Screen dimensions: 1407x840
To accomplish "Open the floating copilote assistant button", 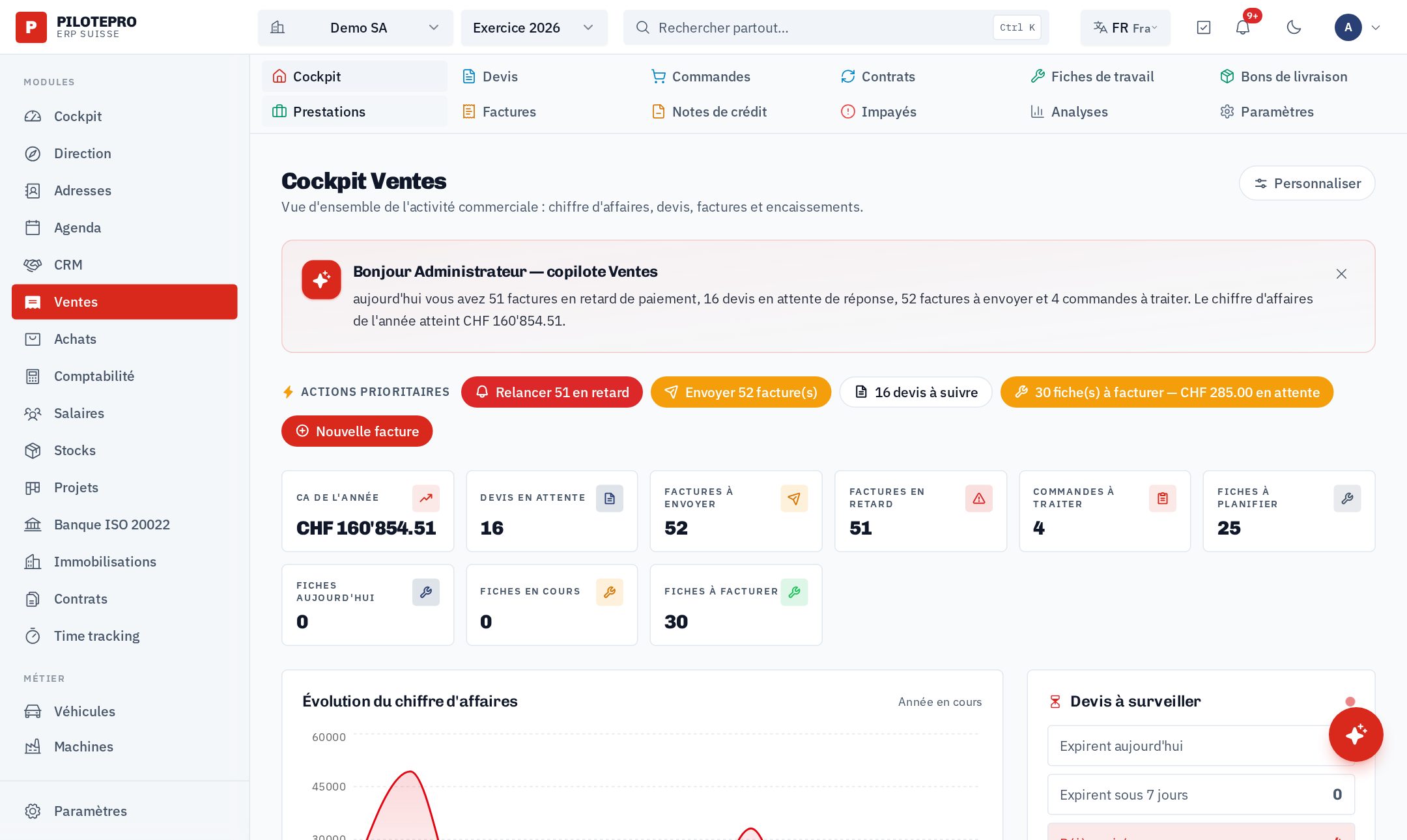I will 1356,735.
